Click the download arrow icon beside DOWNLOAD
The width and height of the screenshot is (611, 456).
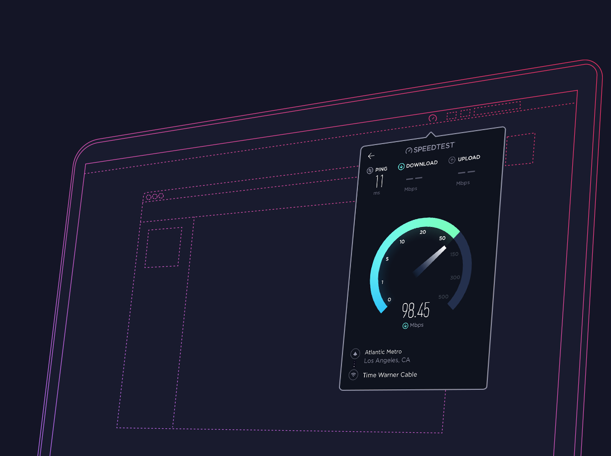tap(401, 167)
